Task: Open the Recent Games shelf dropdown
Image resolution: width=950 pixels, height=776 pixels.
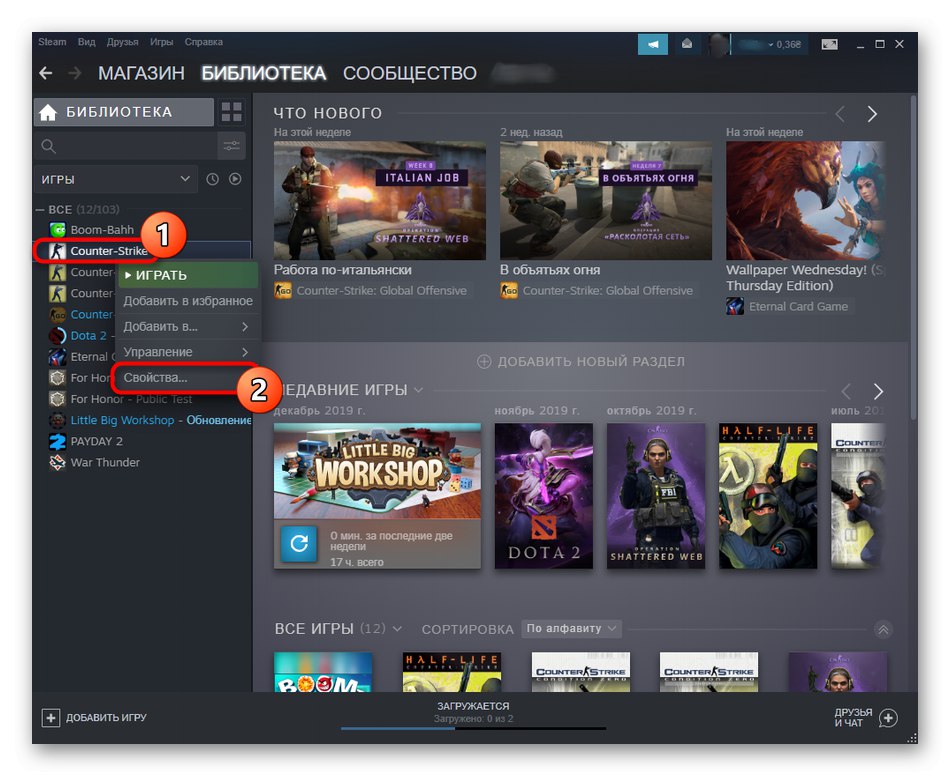Action: 419,390
